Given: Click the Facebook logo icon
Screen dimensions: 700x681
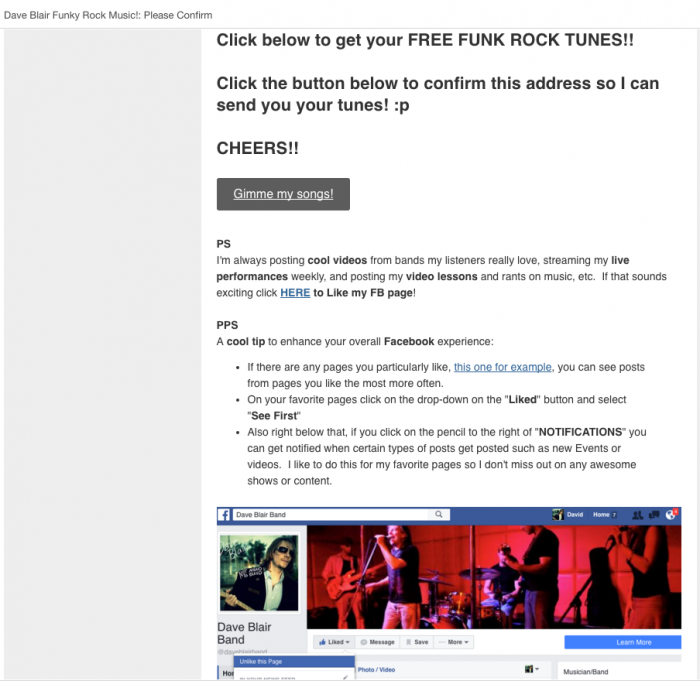Looking at the screenshot, I should click(x=224, y=515).
